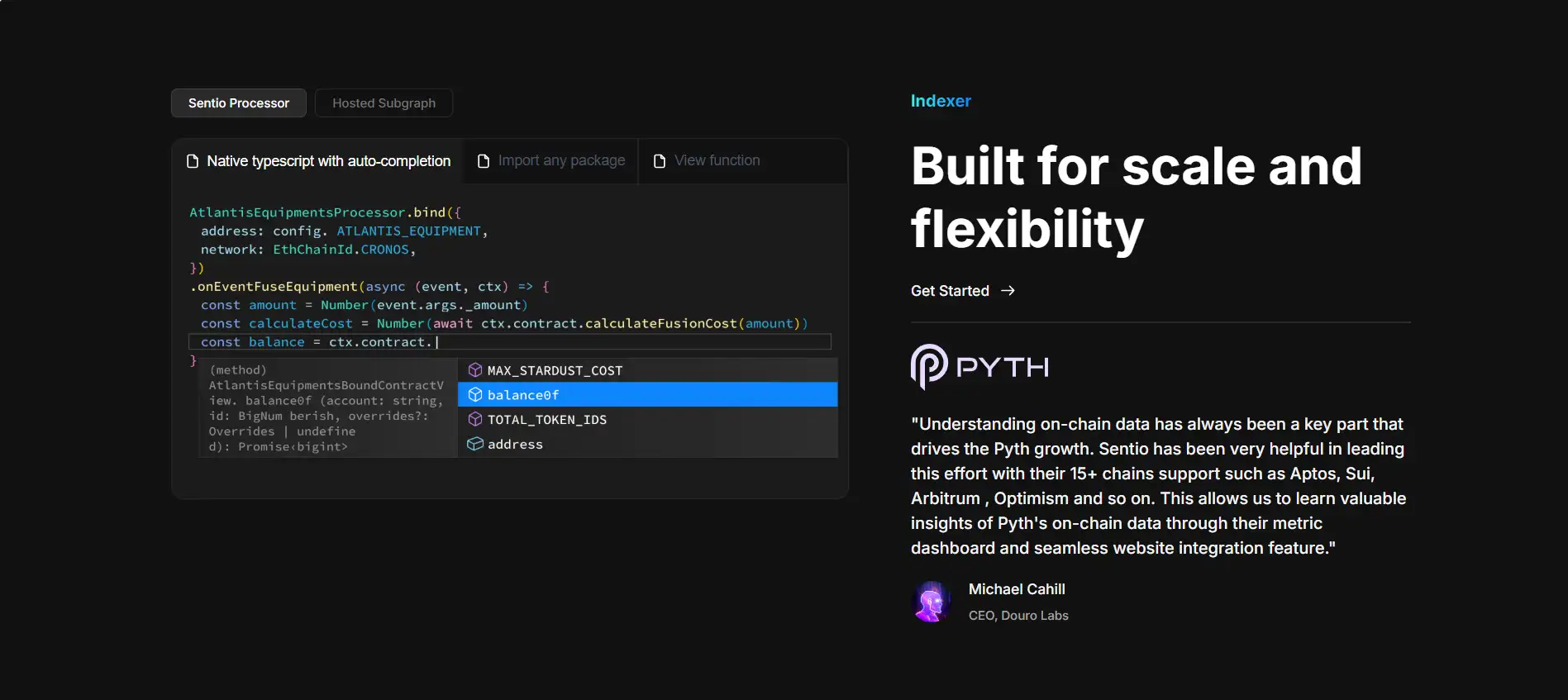1568x700 pixels.
Task: Click Michael Cahill's avatar image
Action: pyautogui.click(x=932, y=602)
